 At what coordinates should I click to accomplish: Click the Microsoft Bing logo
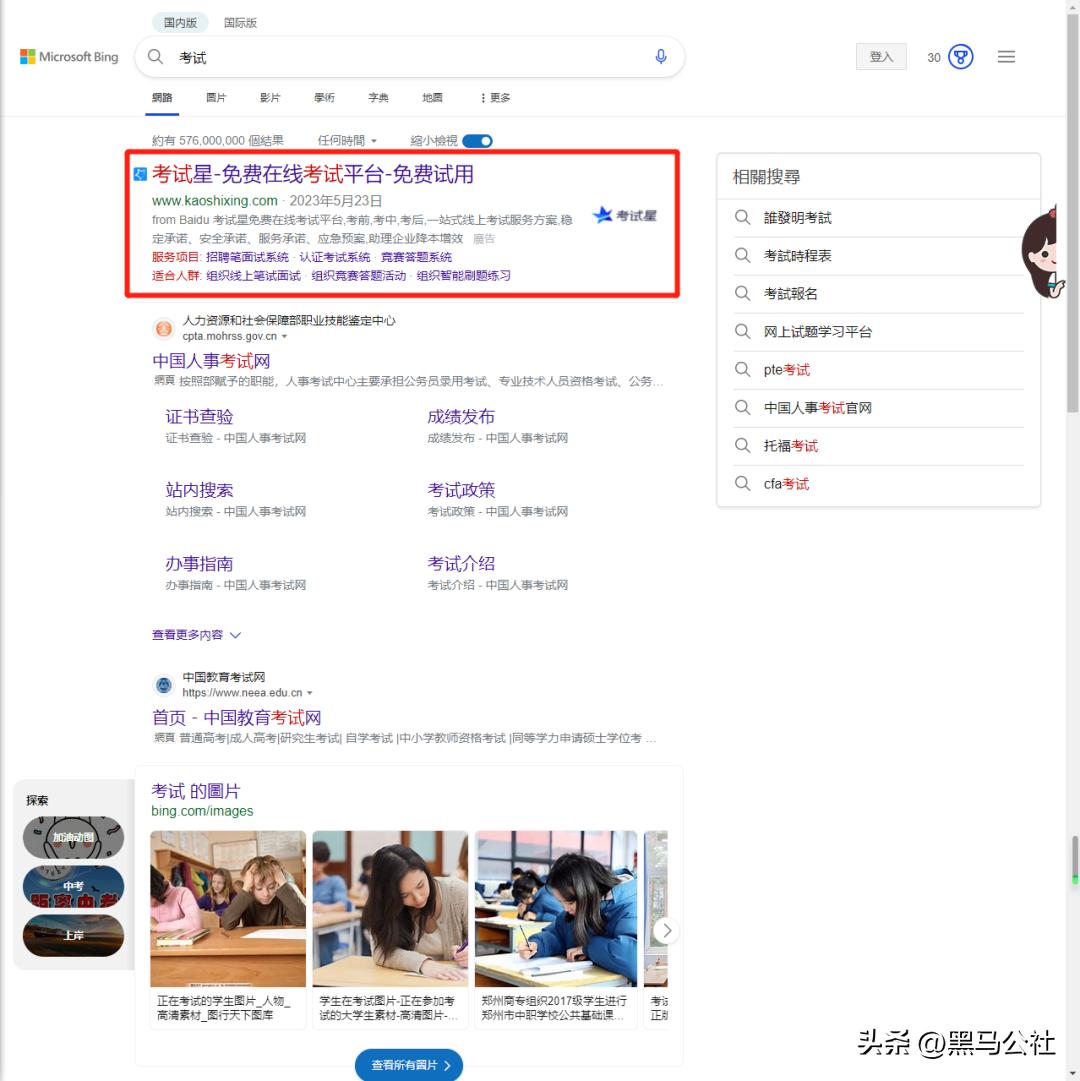[x=68, y=57]
